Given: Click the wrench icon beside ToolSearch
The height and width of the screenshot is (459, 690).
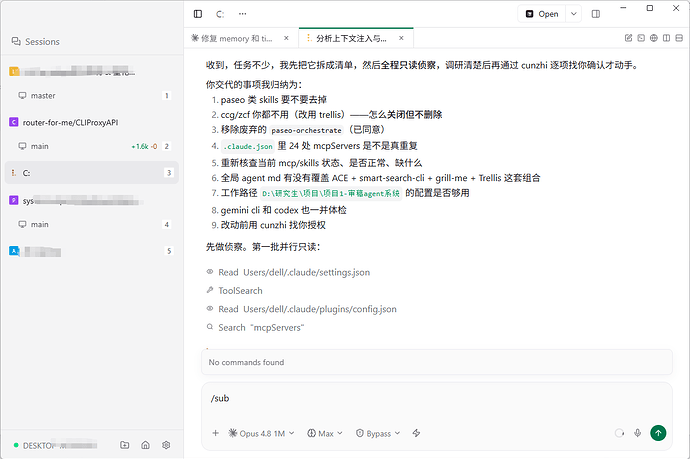Looking at the screenshot, I should click(210, 290).
